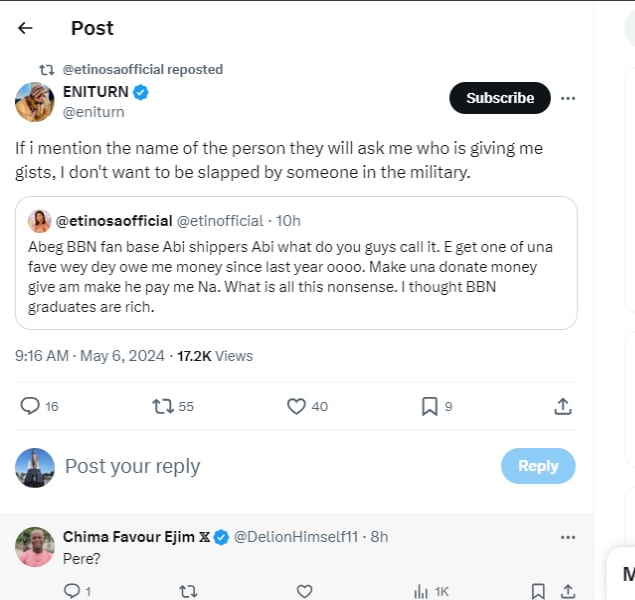Image resolution: width=635 pixels, height=600 pixels.
Task: Open the @etinosaofficial reposted link
Action: tap(143, 70)
